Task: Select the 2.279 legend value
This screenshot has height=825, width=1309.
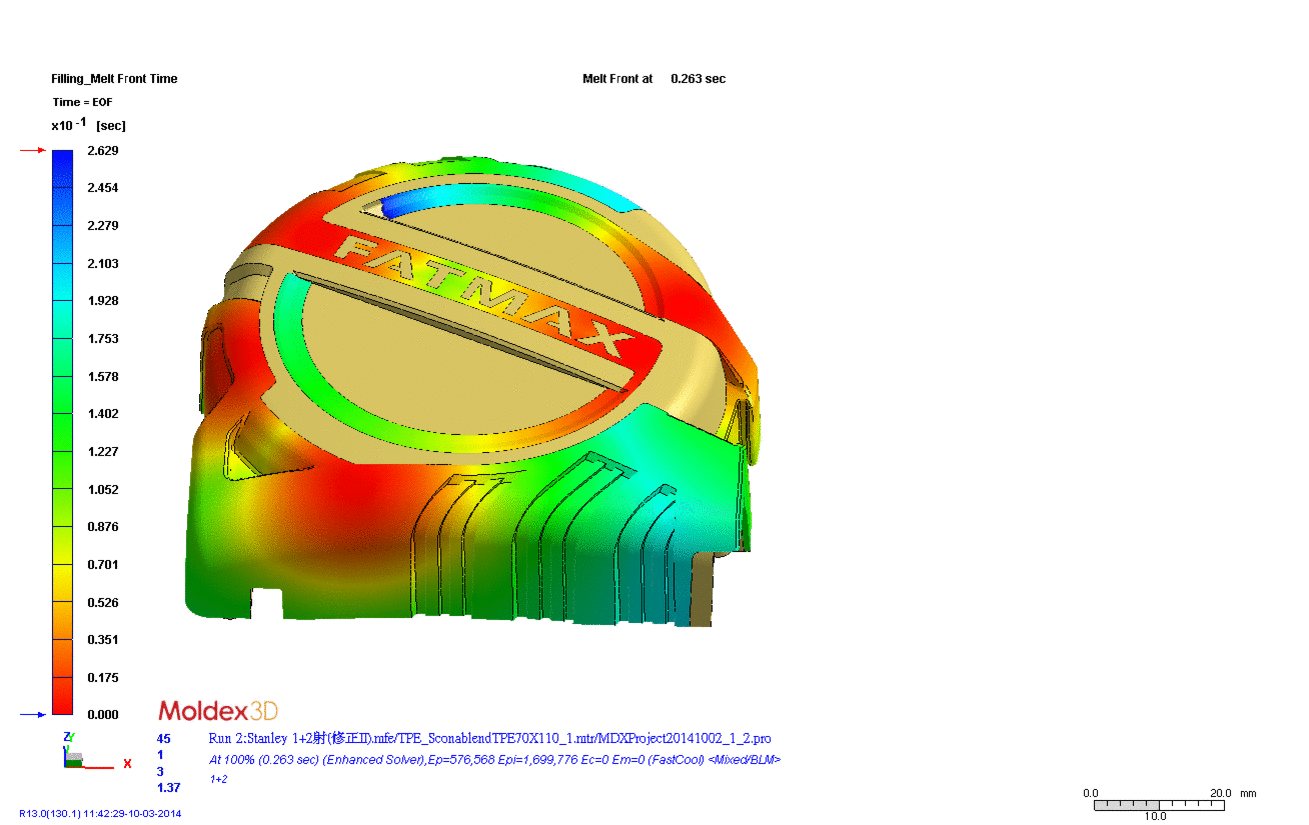Action: (103, 226)
